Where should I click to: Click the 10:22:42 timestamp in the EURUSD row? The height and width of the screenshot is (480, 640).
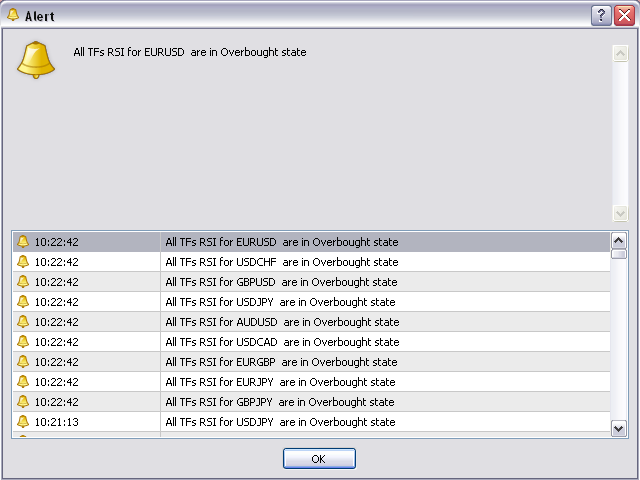click(56, 242)
